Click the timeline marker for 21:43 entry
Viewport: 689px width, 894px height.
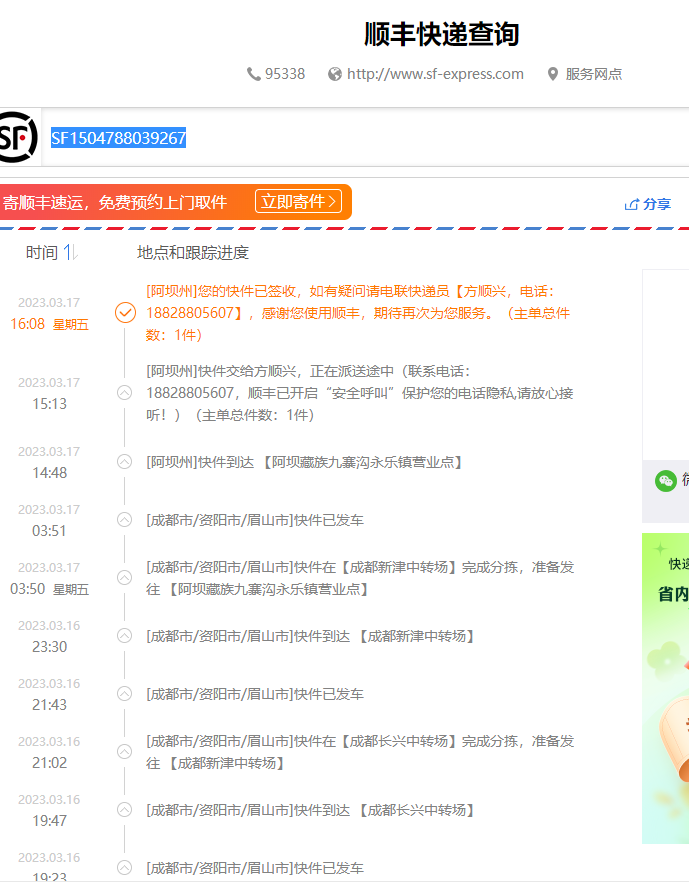pos(124,694)
